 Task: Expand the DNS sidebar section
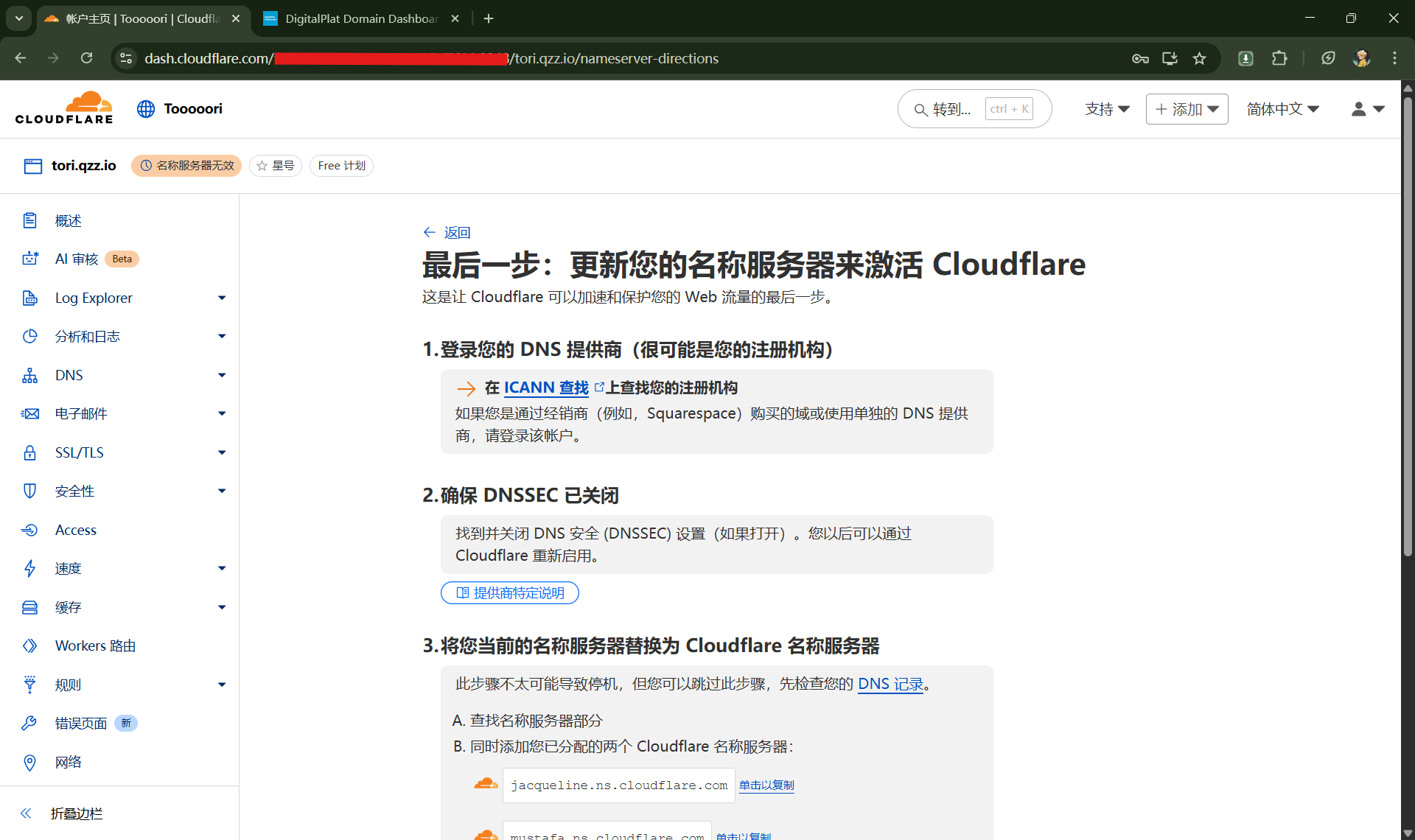[x=221, y=375]
